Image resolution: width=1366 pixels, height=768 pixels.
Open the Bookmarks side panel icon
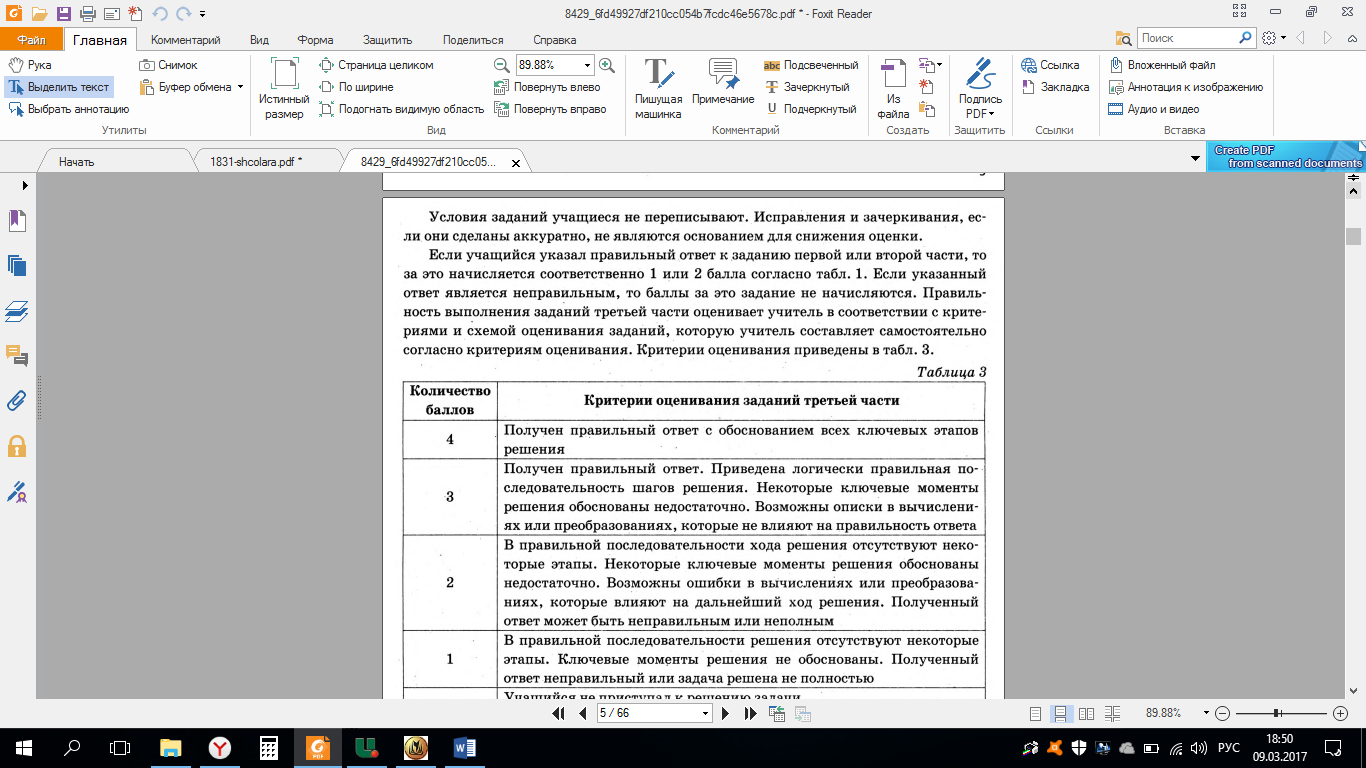[17, 220]
